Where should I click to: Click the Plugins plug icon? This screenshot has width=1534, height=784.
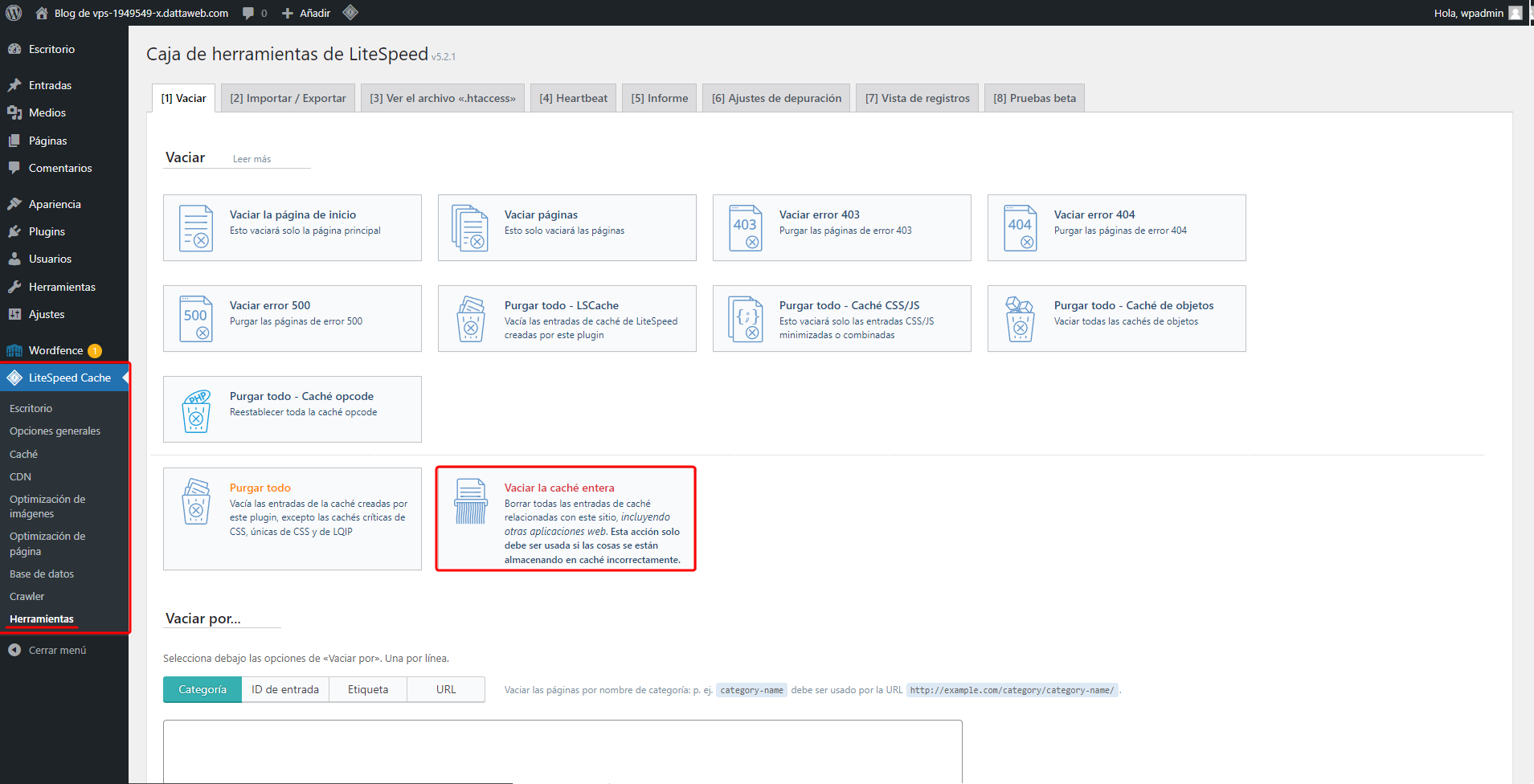(x=14, y=231)
